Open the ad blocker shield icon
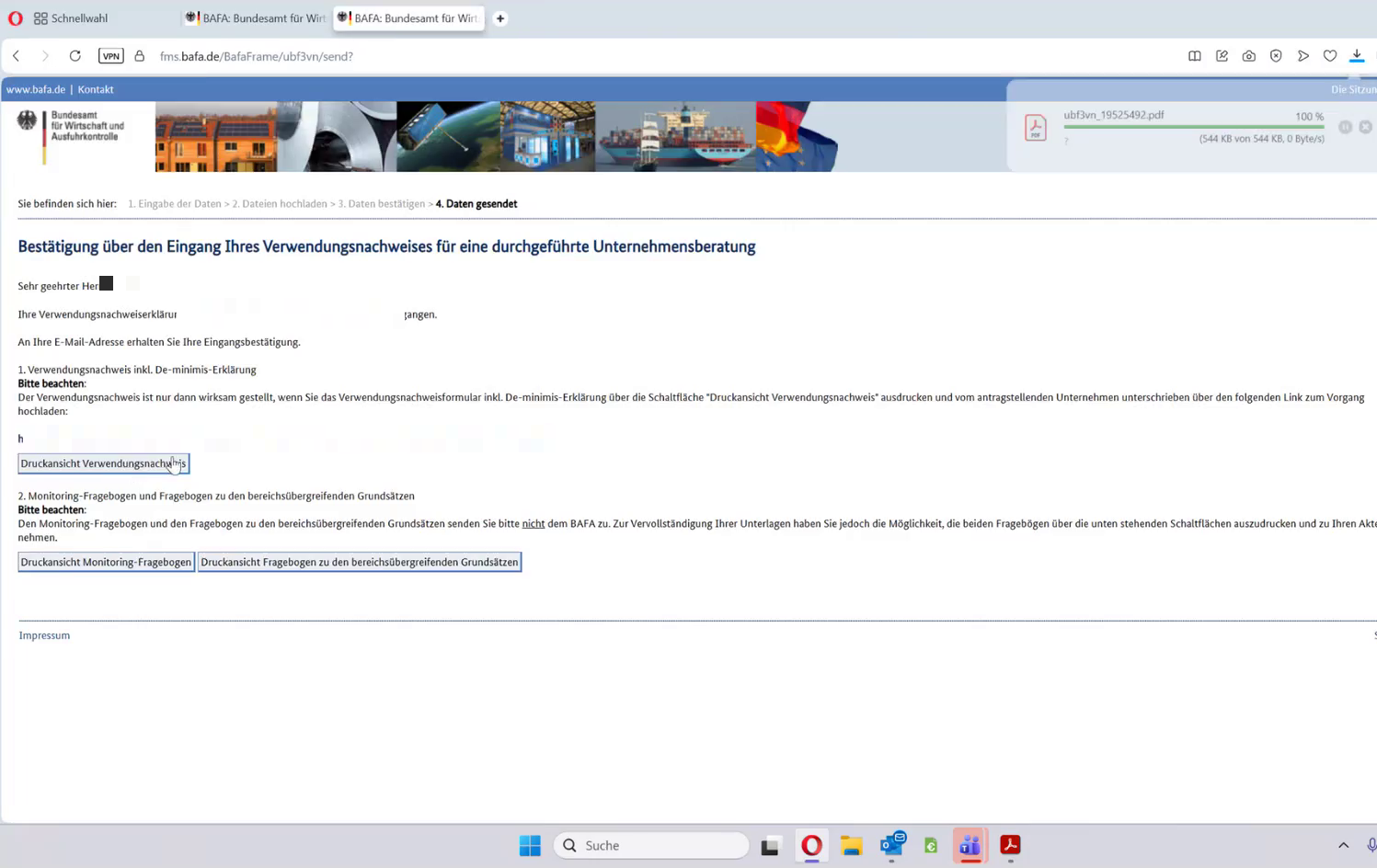 click(x=1276, y=56)
